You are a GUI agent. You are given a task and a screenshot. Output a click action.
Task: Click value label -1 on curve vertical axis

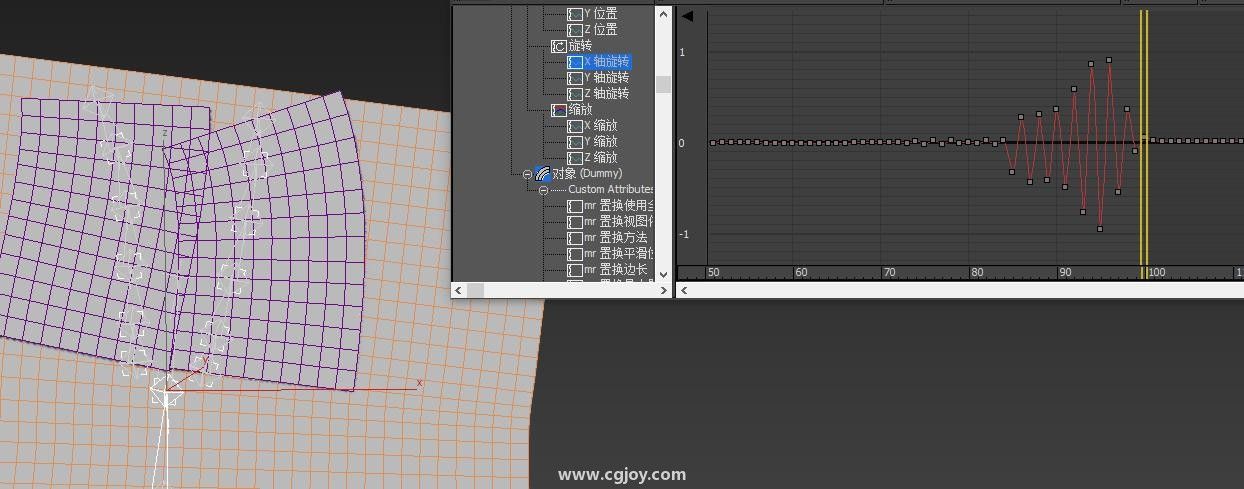tap(684, 235)
